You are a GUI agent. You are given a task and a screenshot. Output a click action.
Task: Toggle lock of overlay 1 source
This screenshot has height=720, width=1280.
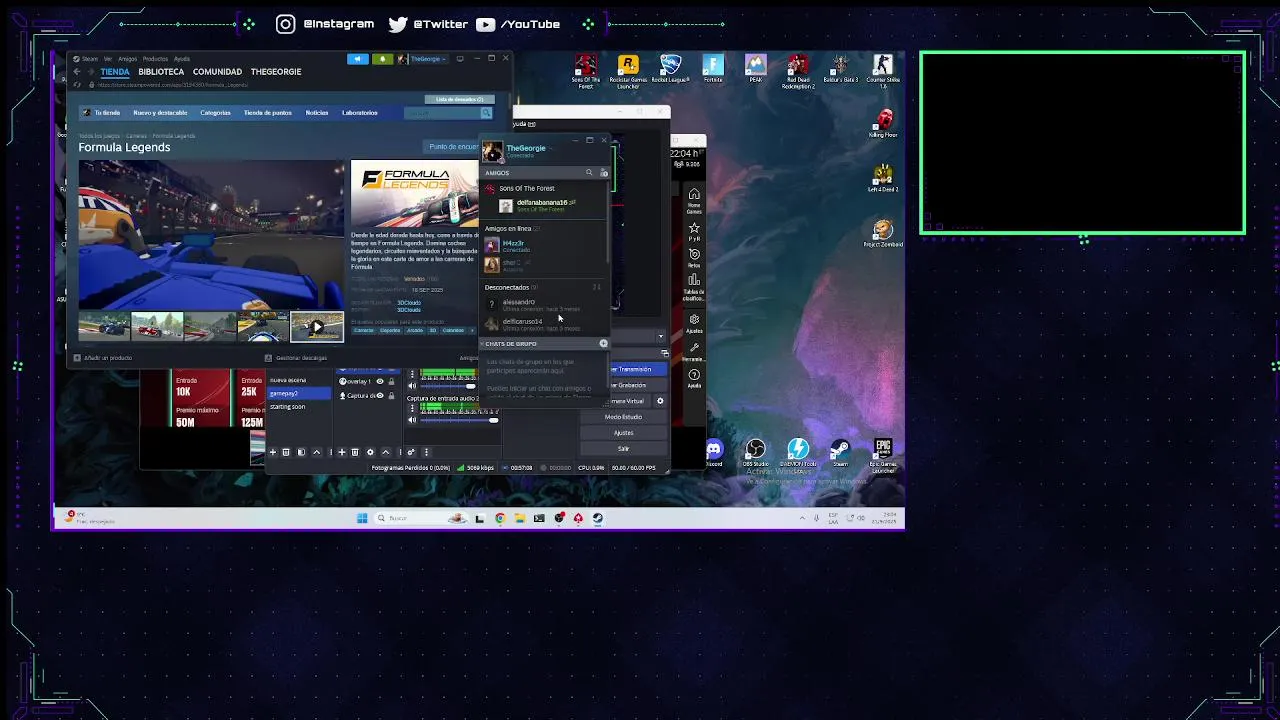[x=391, y=381]
